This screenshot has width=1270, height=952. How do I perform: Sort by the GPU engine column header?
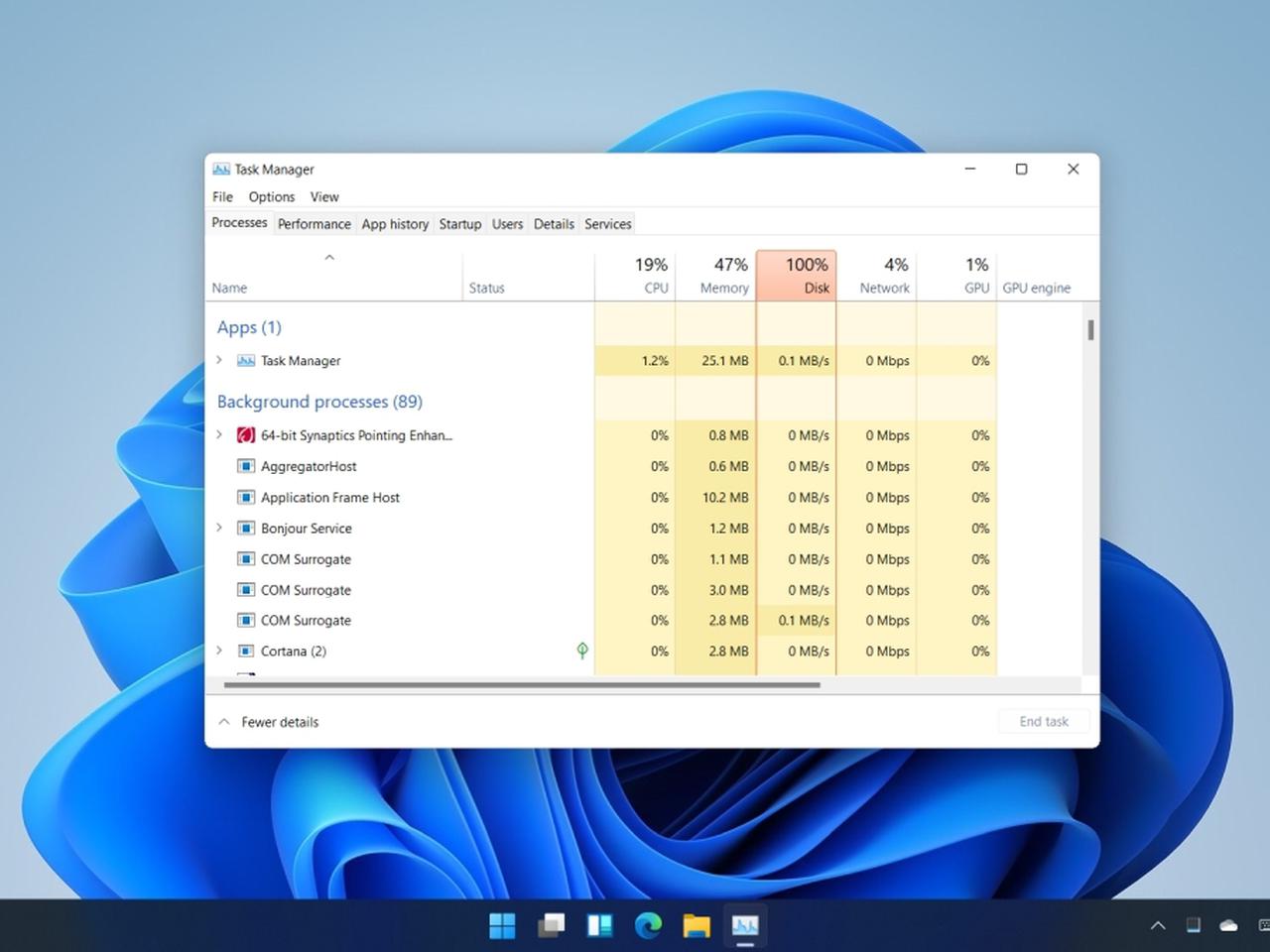[x=1038, y=277]
